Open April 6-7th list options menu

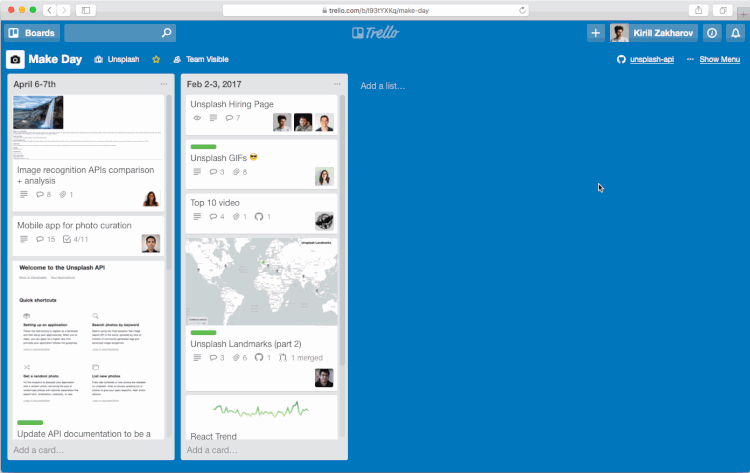click(164, 84)
